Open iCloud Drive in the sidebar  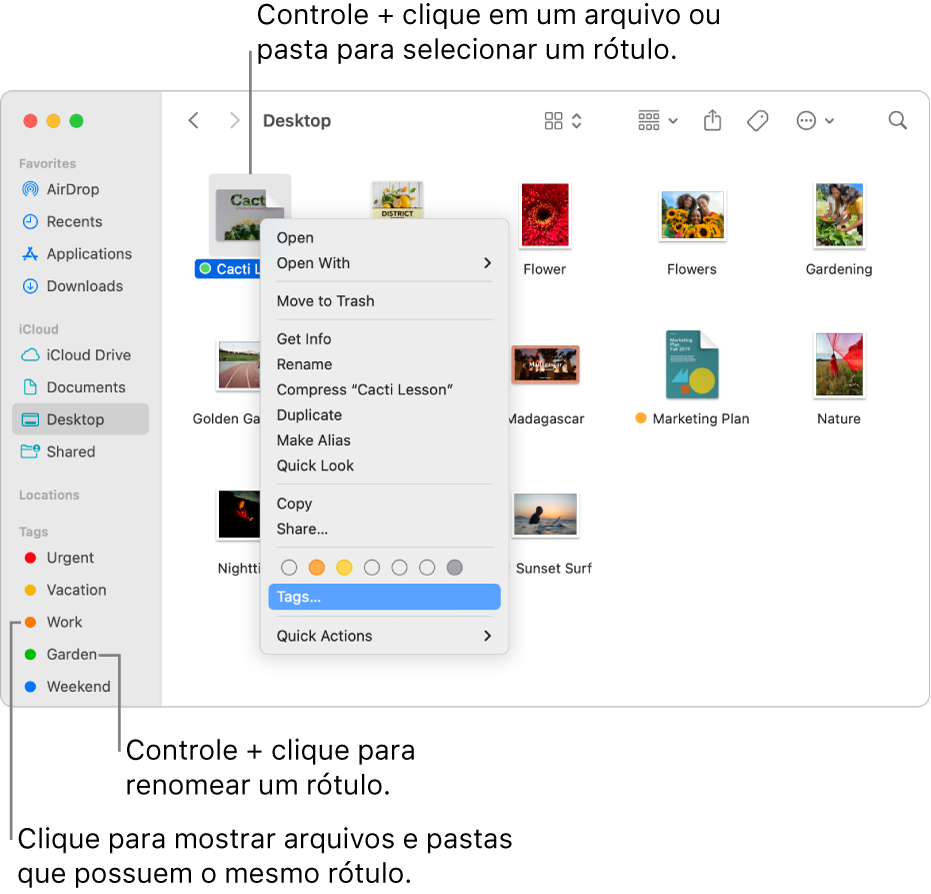click(x=80, y=355)
